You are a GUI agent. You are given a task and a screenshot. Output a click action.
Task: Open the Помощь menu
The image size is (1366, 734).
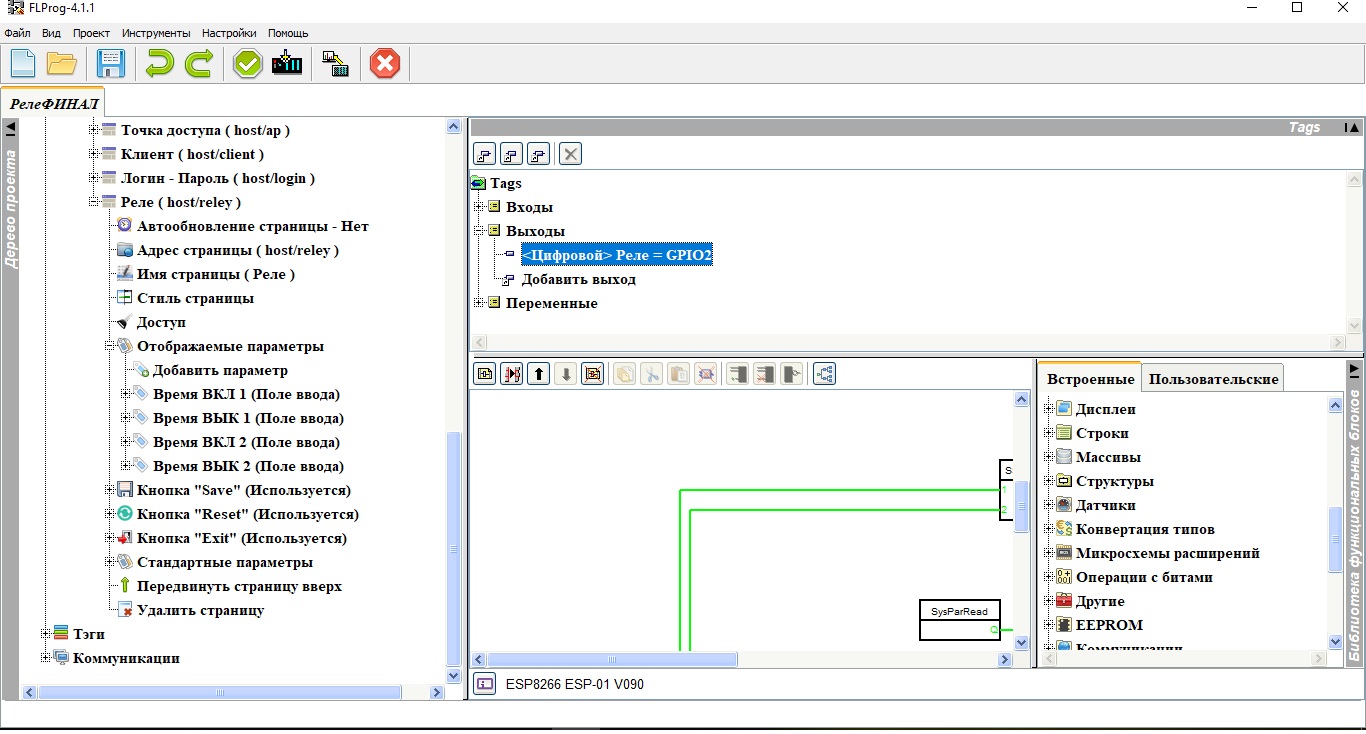(x=288, y=33)
